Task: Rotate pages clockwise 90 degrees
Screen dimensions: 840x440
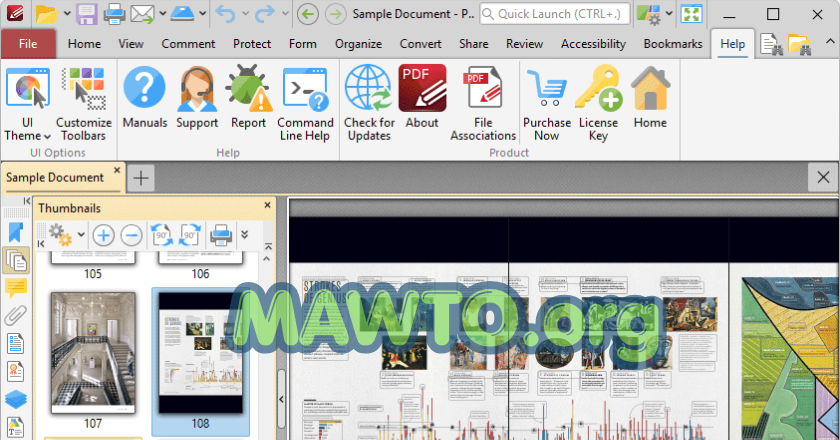Action: [190, 235]
